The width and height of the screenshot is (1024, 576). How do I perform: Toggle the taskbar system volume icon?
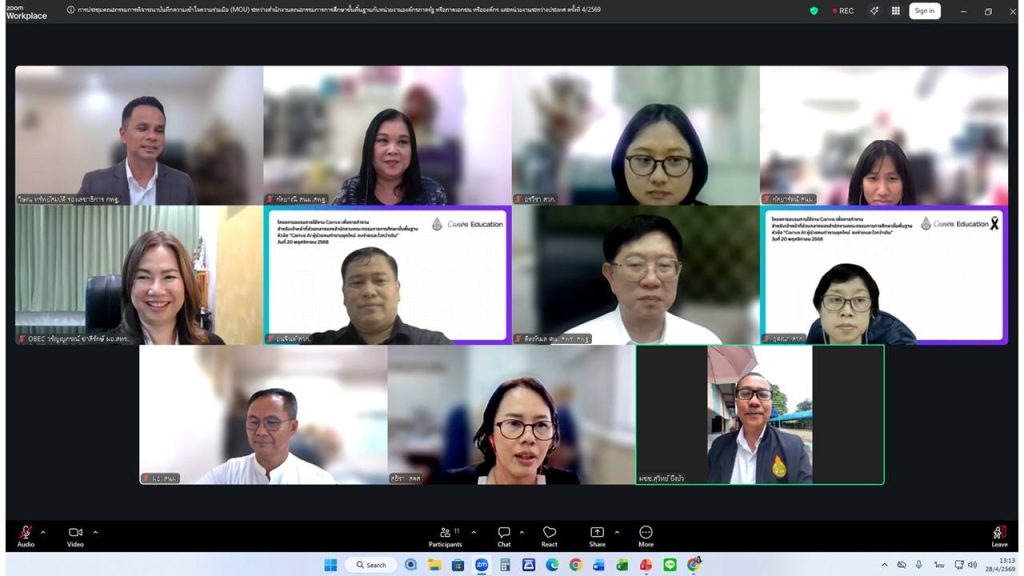coord(972,565)
